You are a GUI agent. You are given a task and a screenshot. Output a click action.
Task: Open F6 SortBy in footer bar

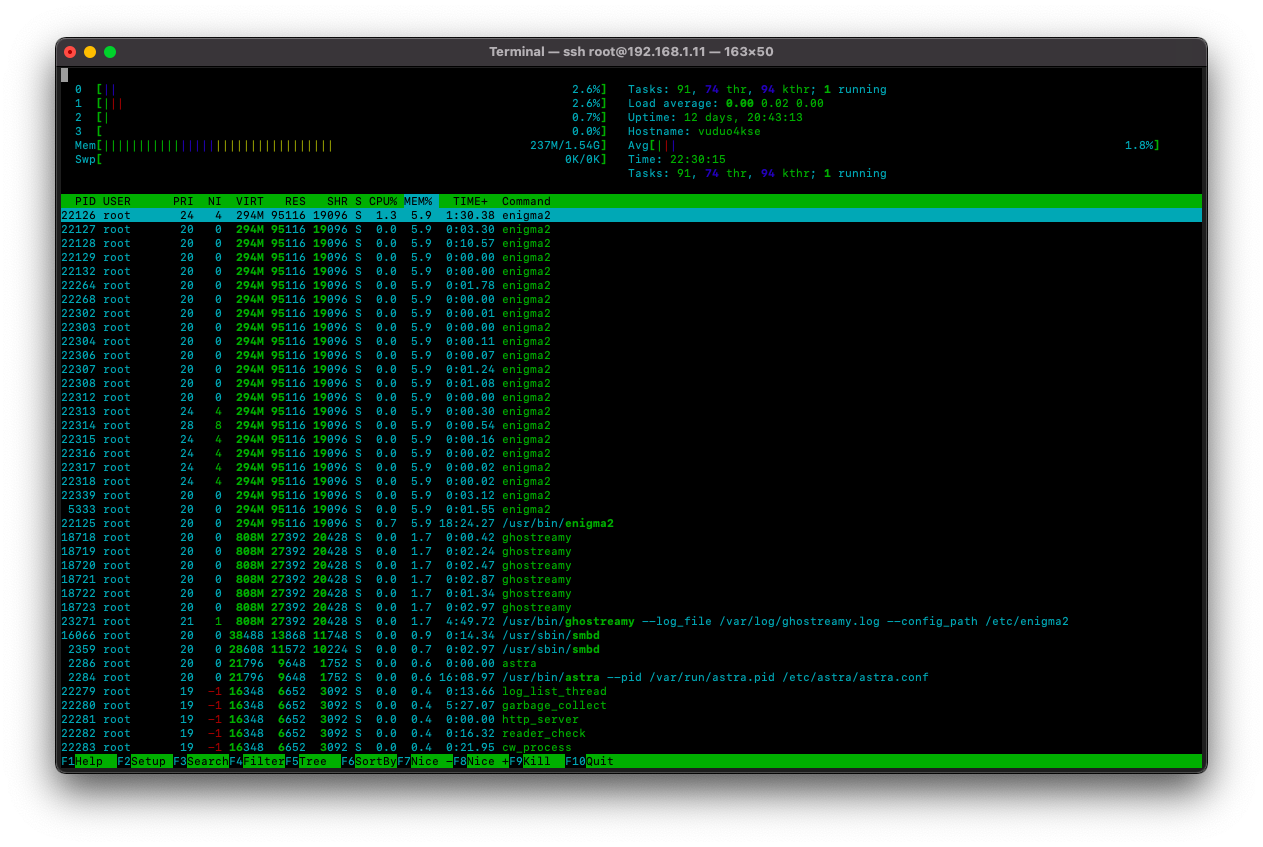369,762
